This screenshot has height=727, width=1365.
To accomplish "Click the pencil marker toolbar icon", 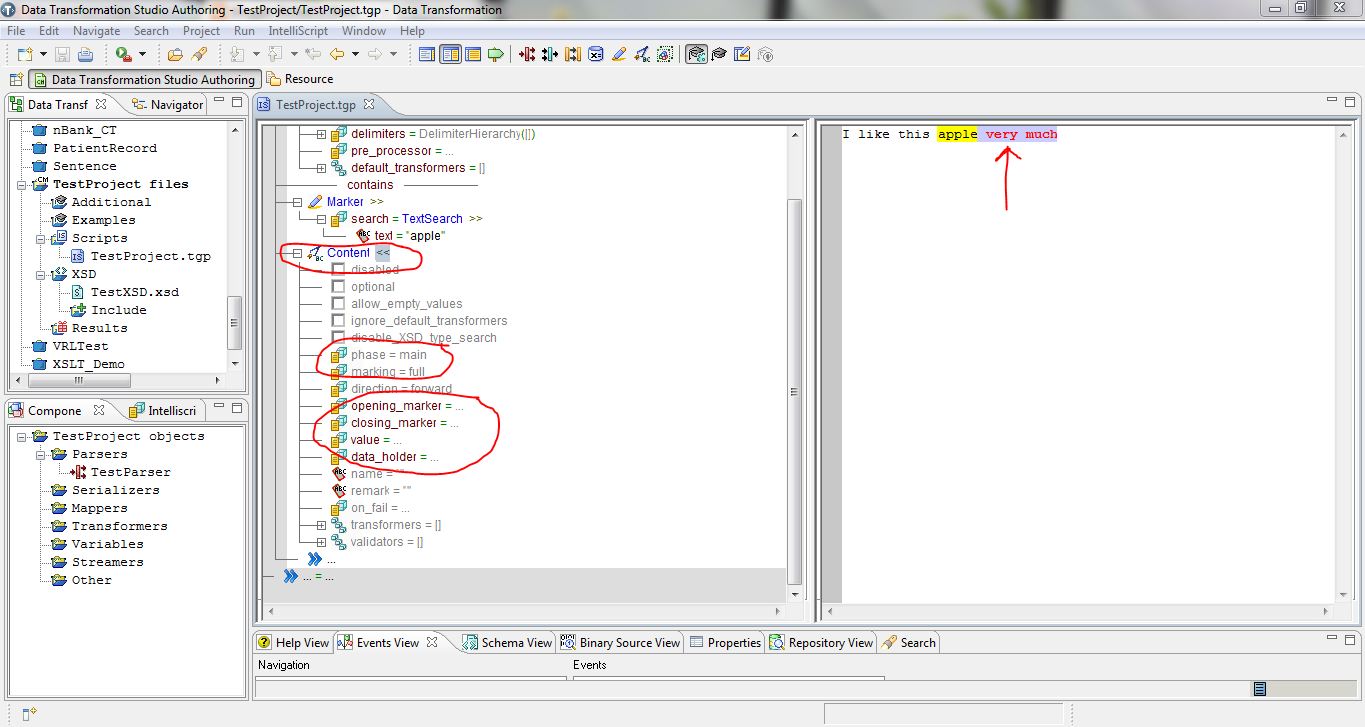I will tap(619, 54).
